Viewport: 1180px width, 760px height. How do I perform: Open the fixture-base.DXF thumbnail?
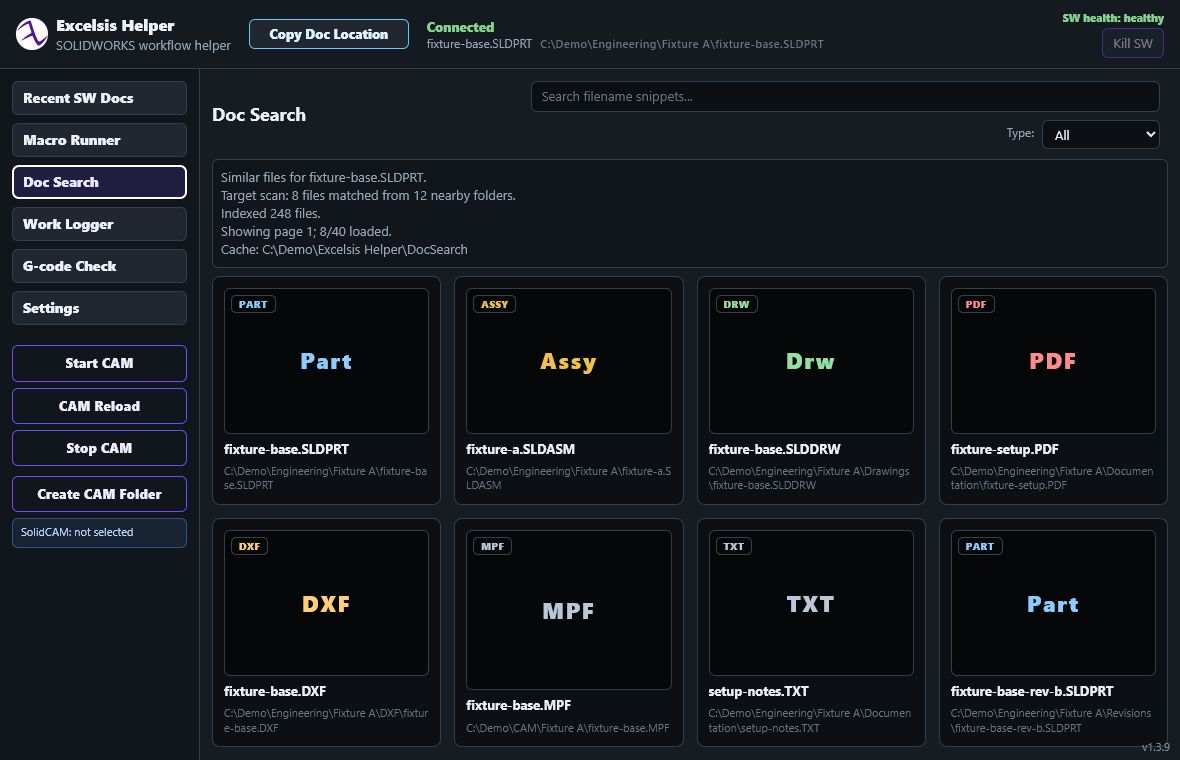point(327,603)
